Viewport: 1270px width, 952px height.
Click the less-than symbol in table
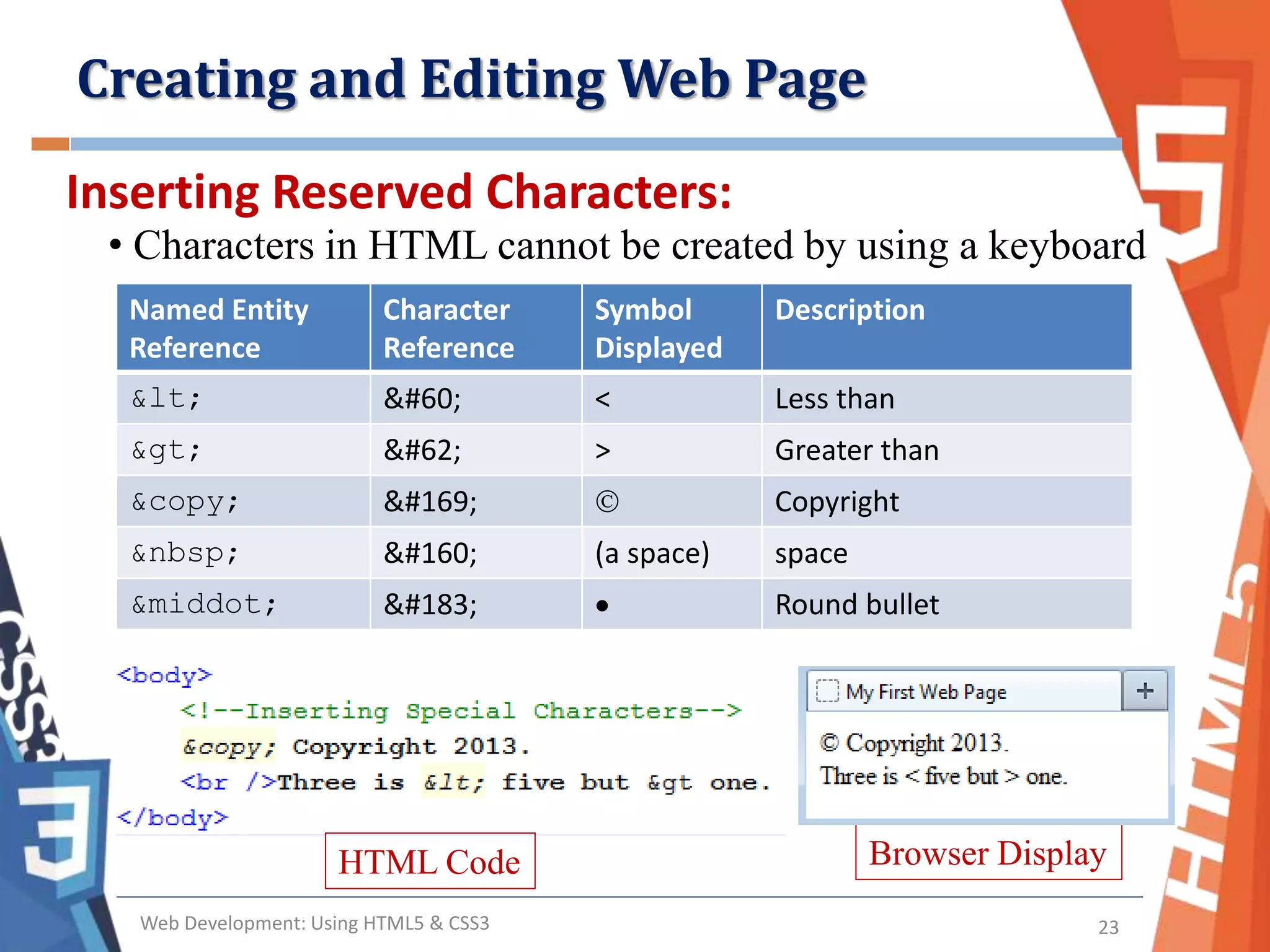point(602,399)
